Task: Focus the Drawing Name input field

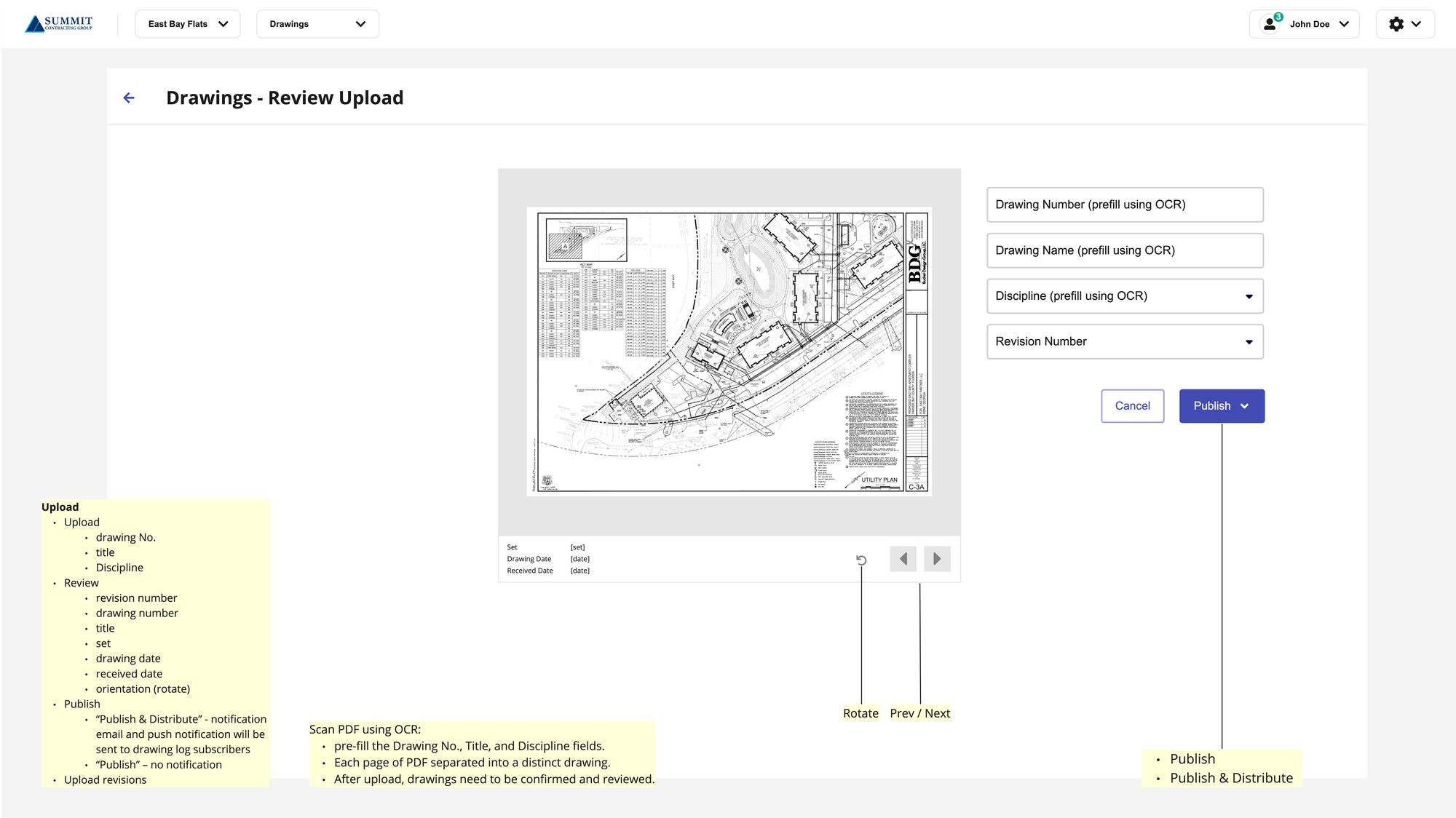Action: (1125, 250)
